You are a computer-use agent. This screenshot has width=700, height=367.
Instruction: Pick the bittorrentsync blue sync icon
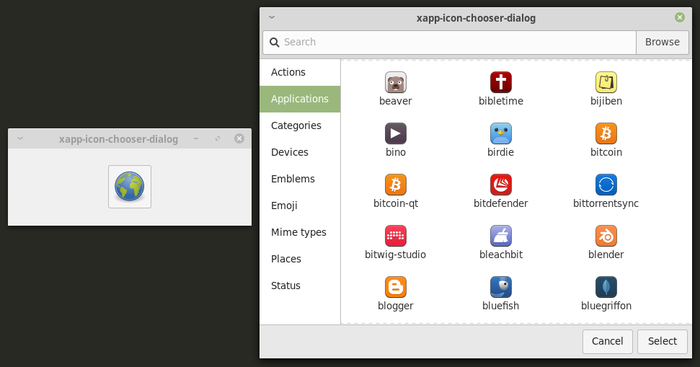[606, 185]
